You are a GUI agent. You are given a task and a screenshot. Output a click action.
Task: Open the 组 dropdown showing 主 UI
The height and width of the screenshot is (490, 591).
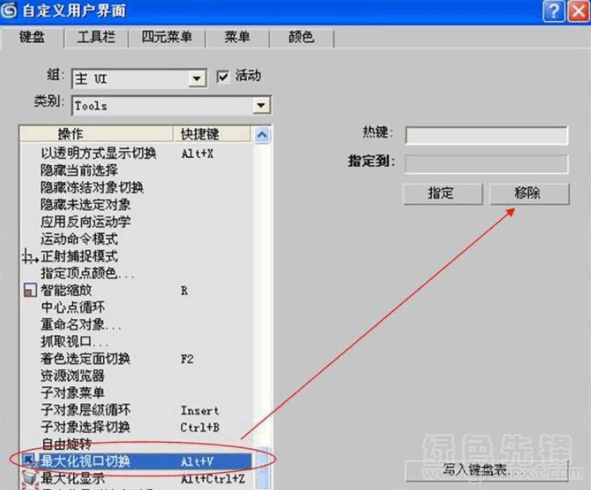tap(139, 79)
